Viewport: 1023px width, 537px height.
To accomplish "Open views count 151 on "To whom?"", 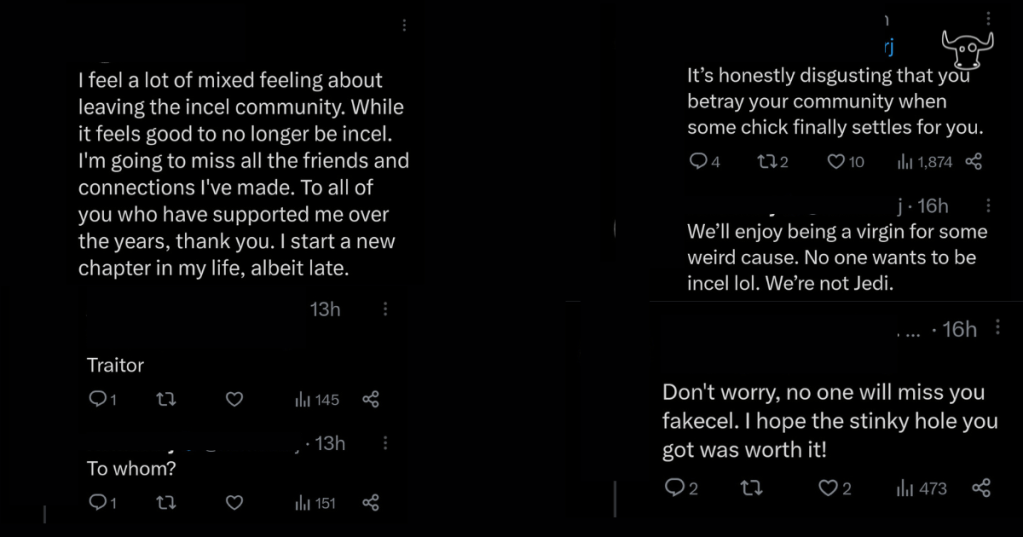I will tap(316, 503).
